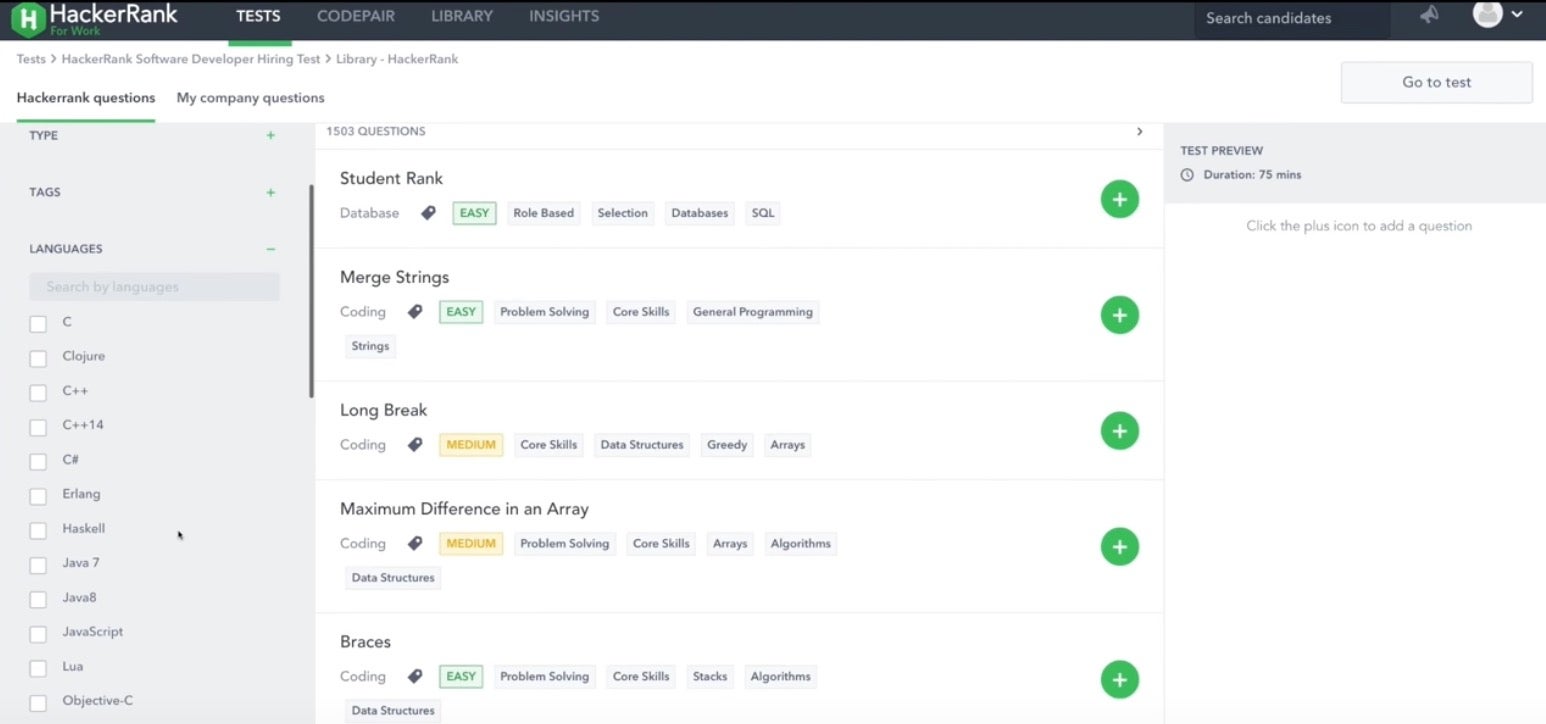Expand the TYPE filter section
The image size is (1546, 724).
[x=270, y=135]
